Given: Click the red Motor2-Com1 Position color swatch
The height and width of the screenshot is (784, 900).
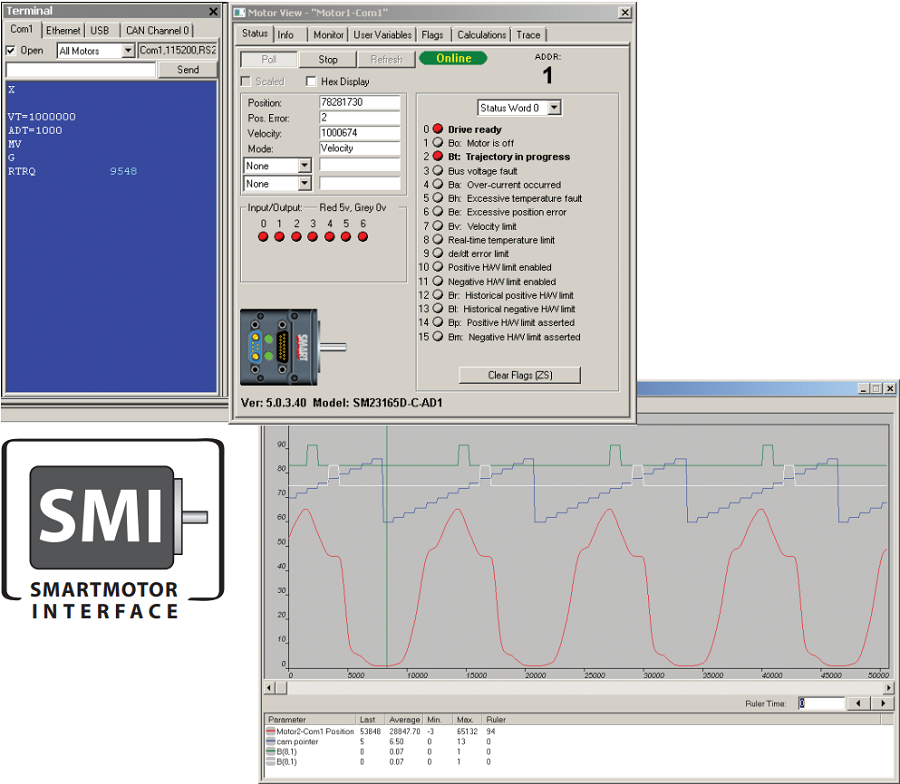Looking at the screenshot, I should tap(271, 732).
